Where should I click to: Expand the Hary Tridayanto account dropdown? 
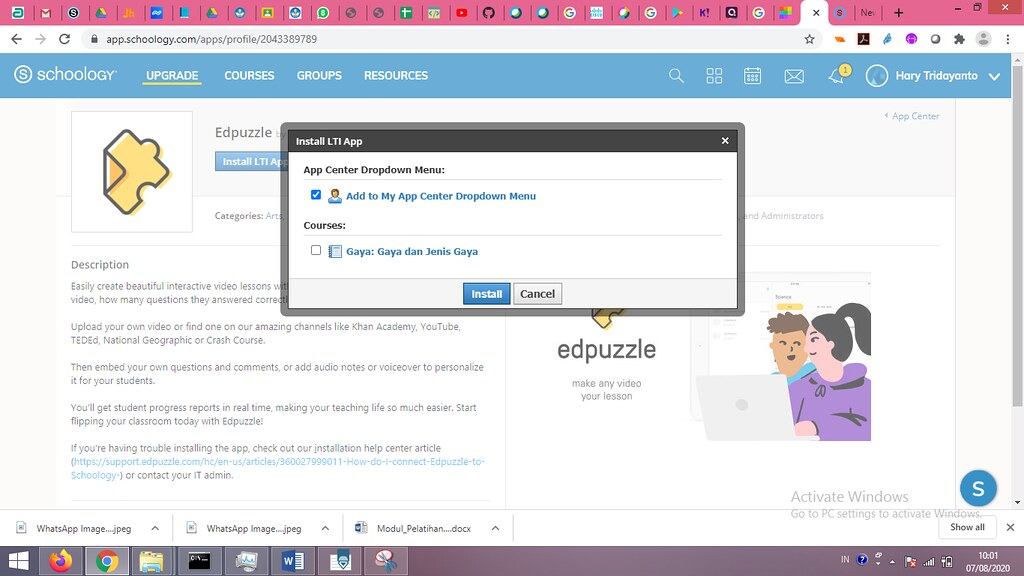[994, 76]
